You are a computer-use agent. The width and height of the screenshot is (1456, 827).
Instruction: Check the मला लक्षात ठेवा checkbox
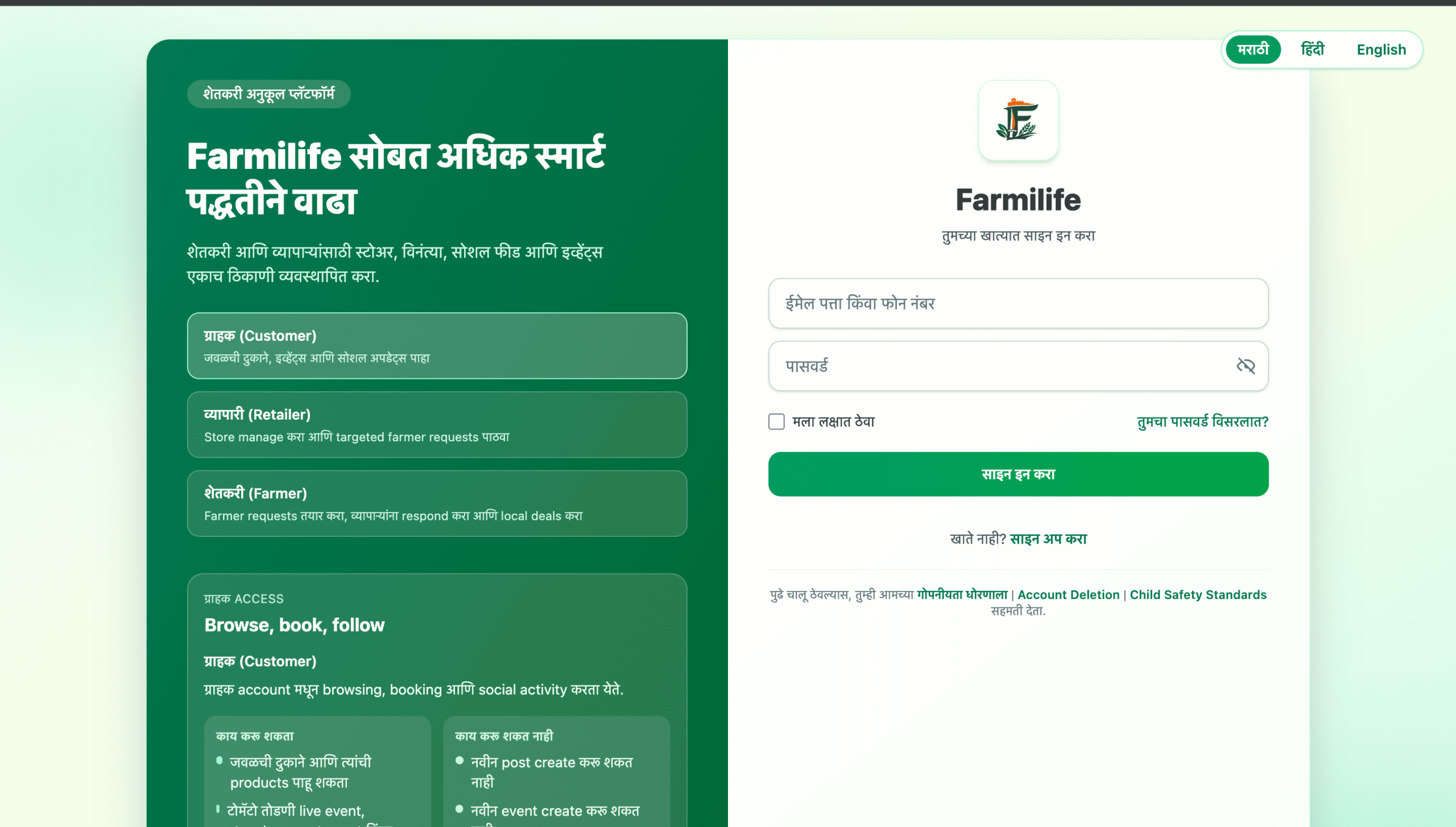[x=776, y=421]
